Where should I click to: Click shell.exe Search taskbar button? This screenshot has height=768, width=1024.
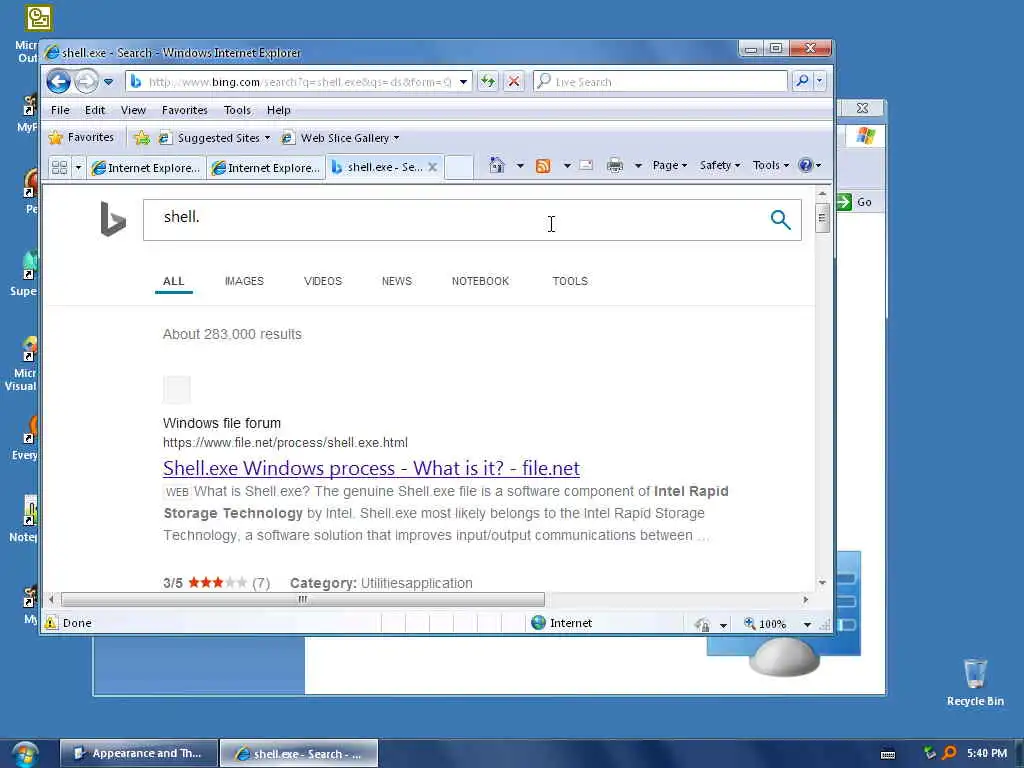click(x=299, y=753)
